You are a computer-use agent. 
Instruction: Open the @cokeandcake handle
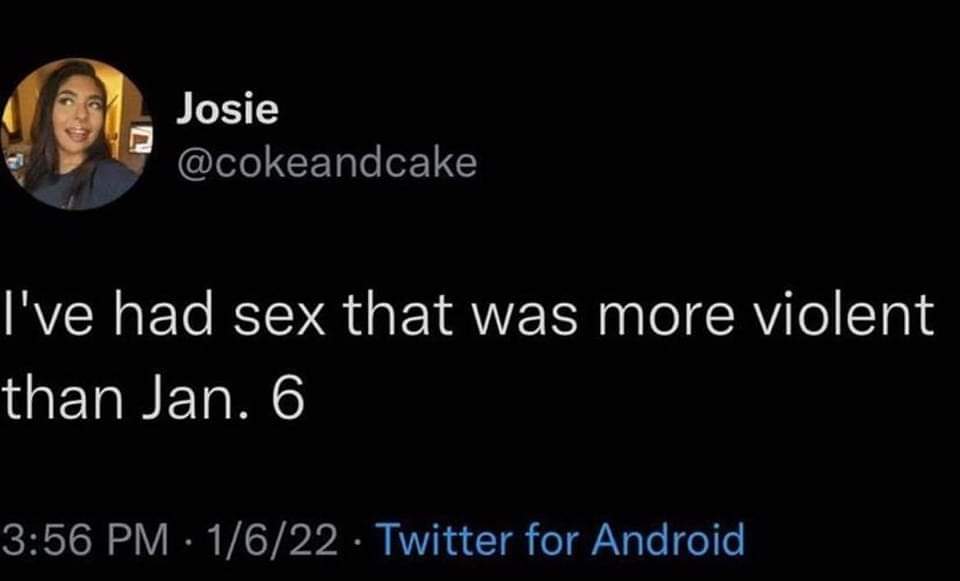(x=326, y=162)
